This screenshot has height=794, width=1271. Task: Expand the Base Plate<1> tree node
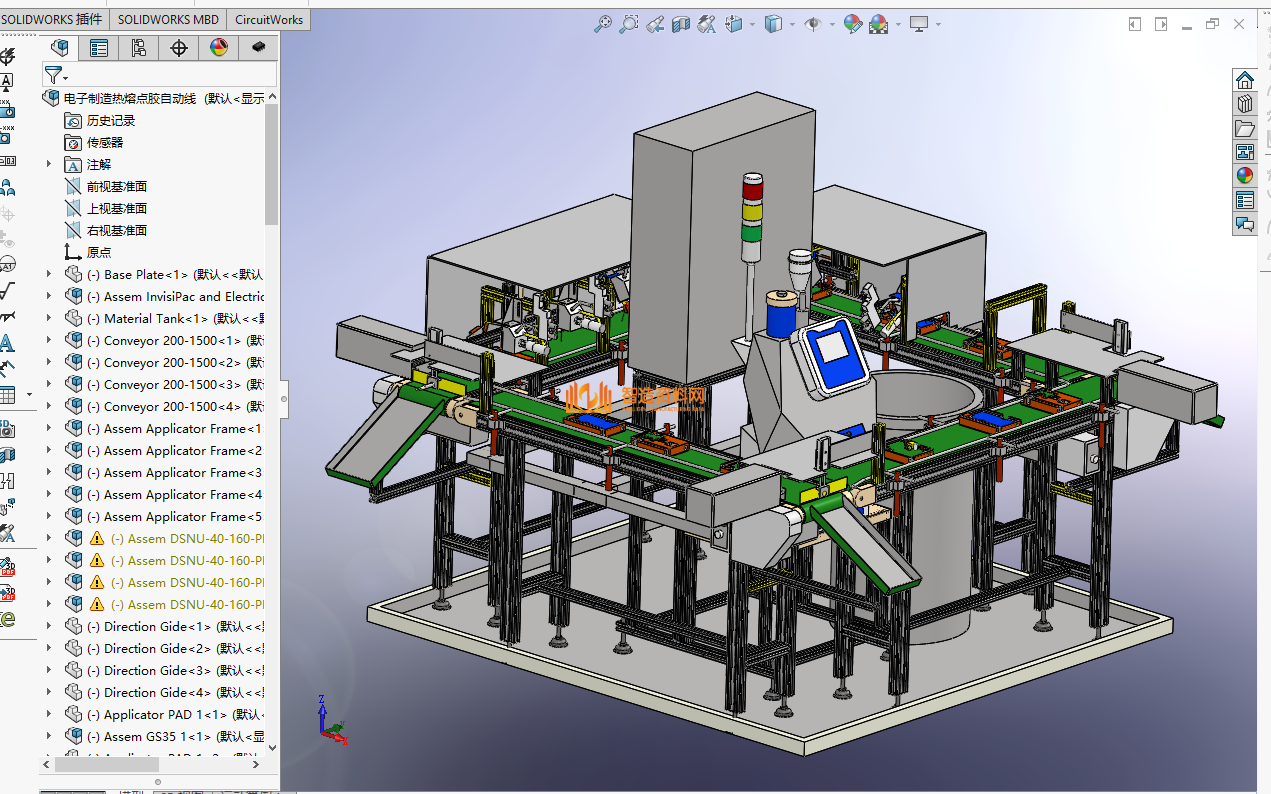49,274
